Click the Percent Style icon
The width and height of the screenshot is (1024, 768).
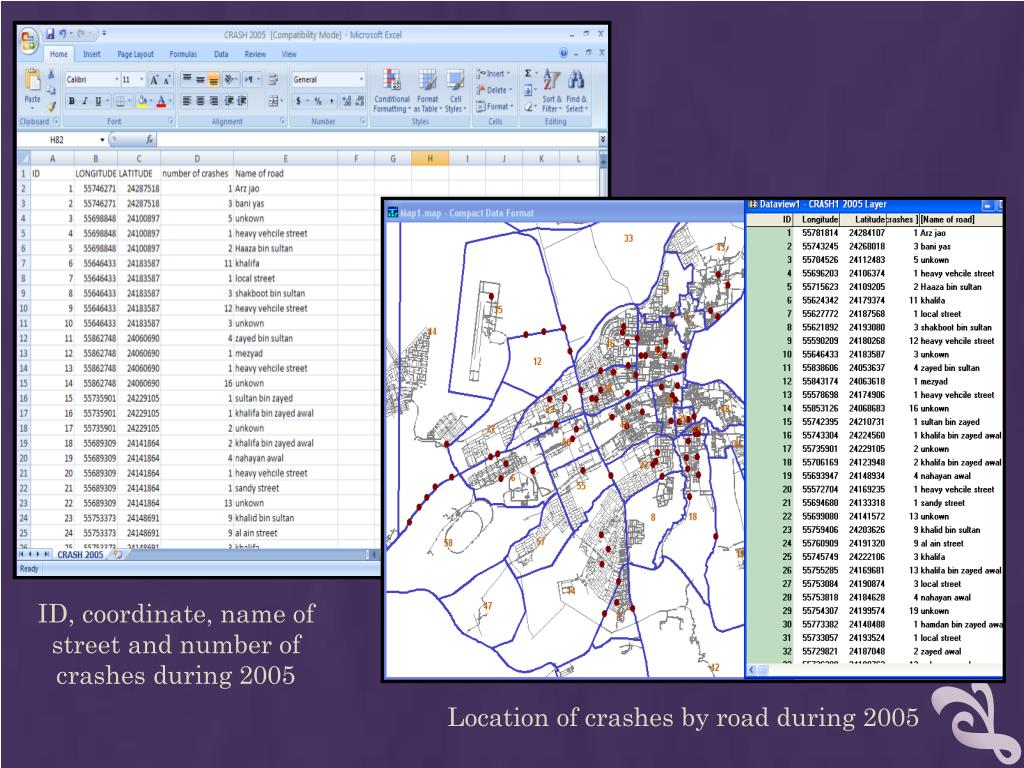(318, 101)
